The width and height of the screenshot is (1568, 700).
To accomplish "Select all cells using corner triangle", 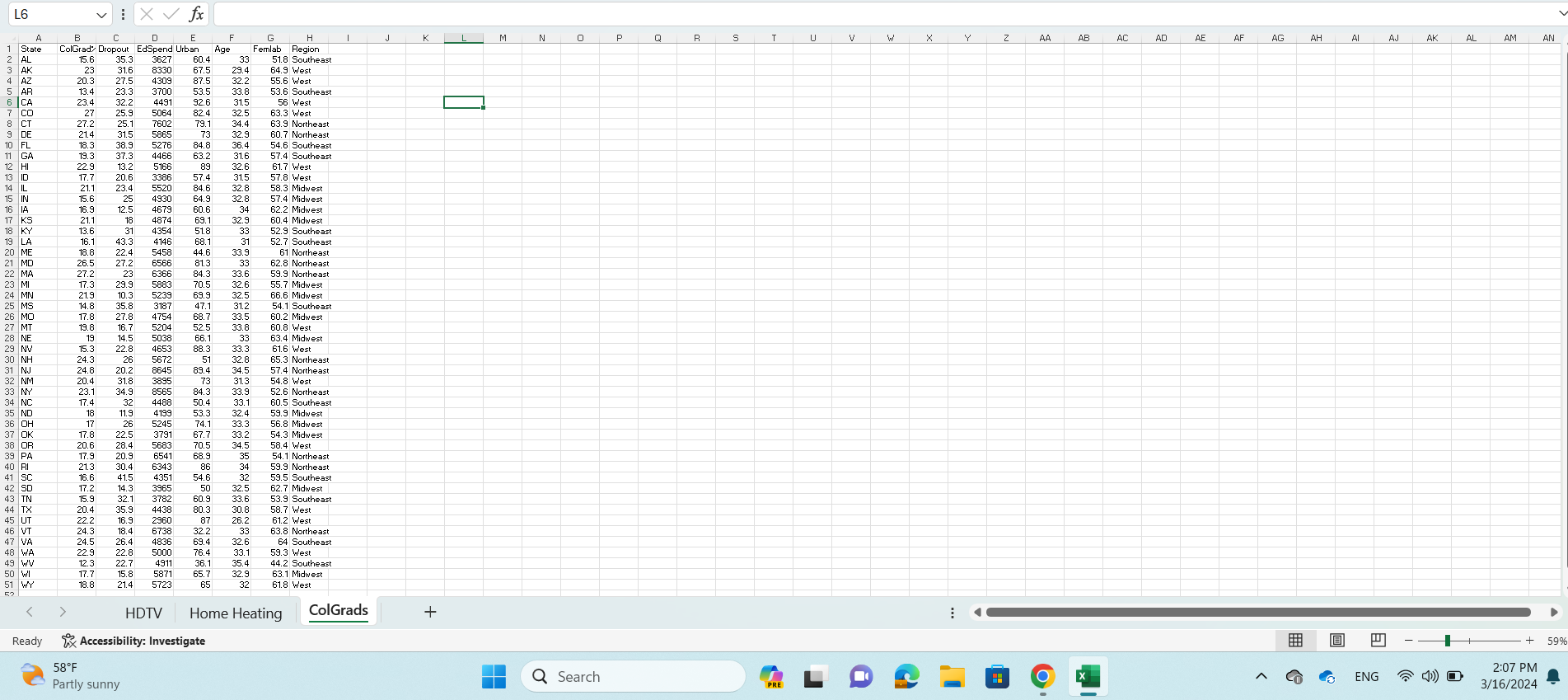I will coord(9,38).
